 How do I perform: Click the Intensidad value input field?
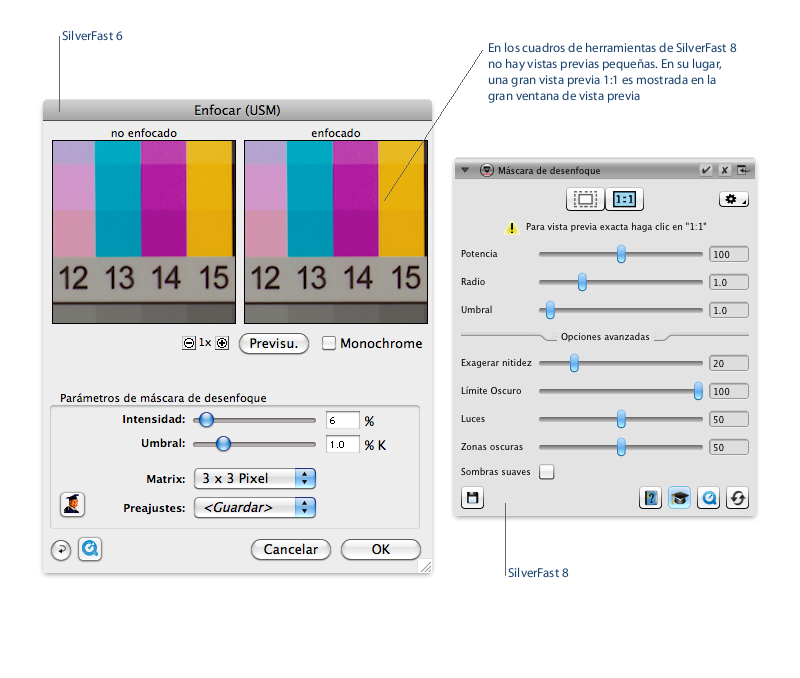click(342, 421)
